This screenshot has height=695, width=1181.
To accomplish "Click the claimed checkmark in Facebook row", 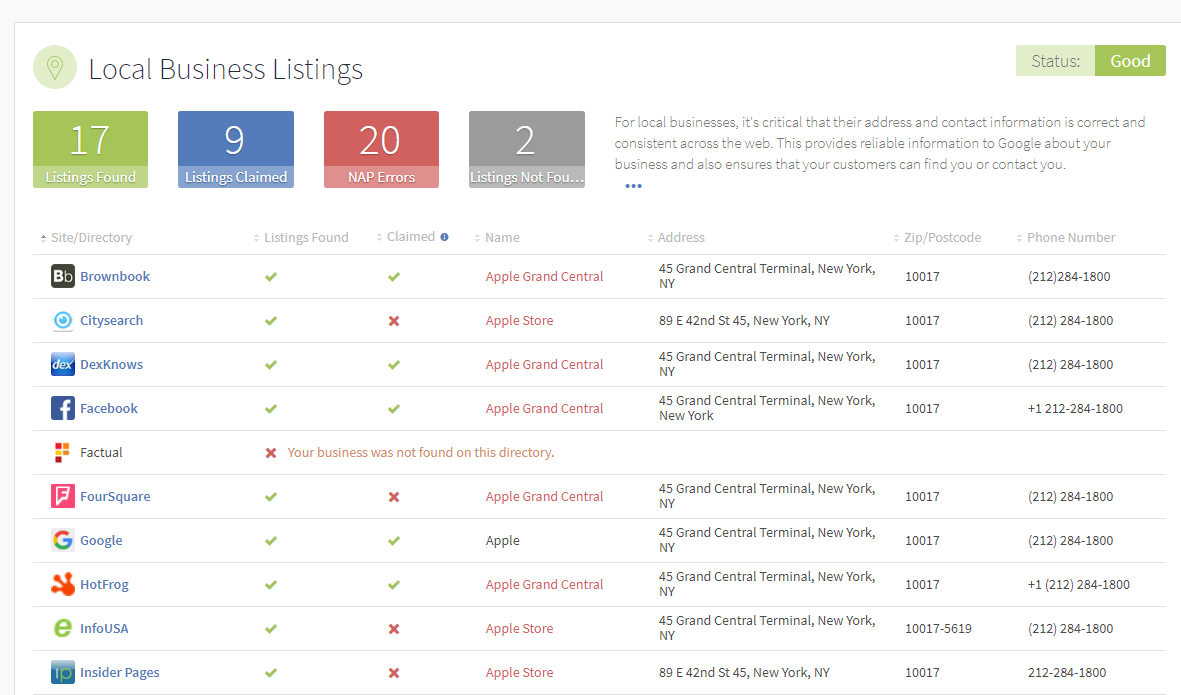I will point(394,409).
